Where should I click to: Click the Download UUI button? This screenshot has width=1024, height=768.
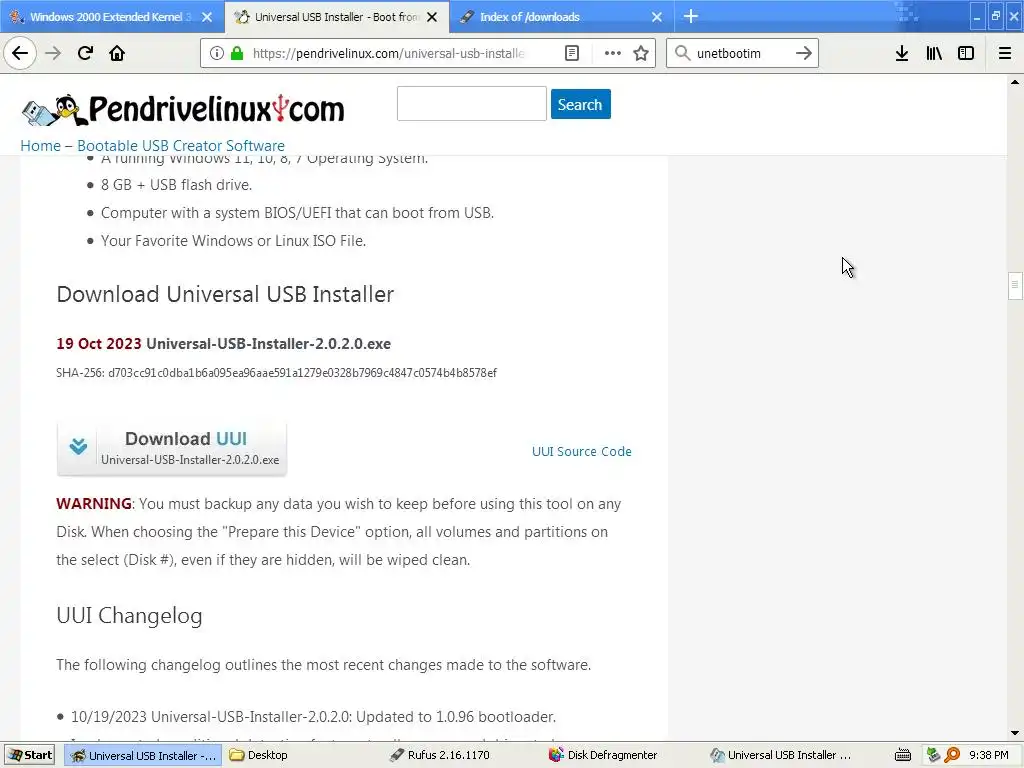click(172, 449)
